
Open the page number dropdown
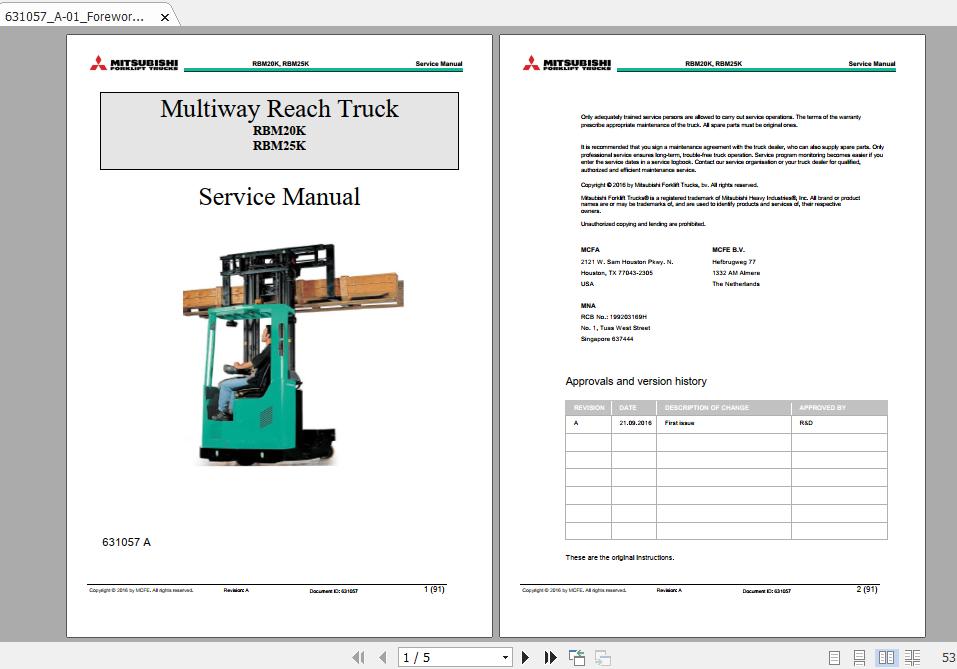click(505, 657)
